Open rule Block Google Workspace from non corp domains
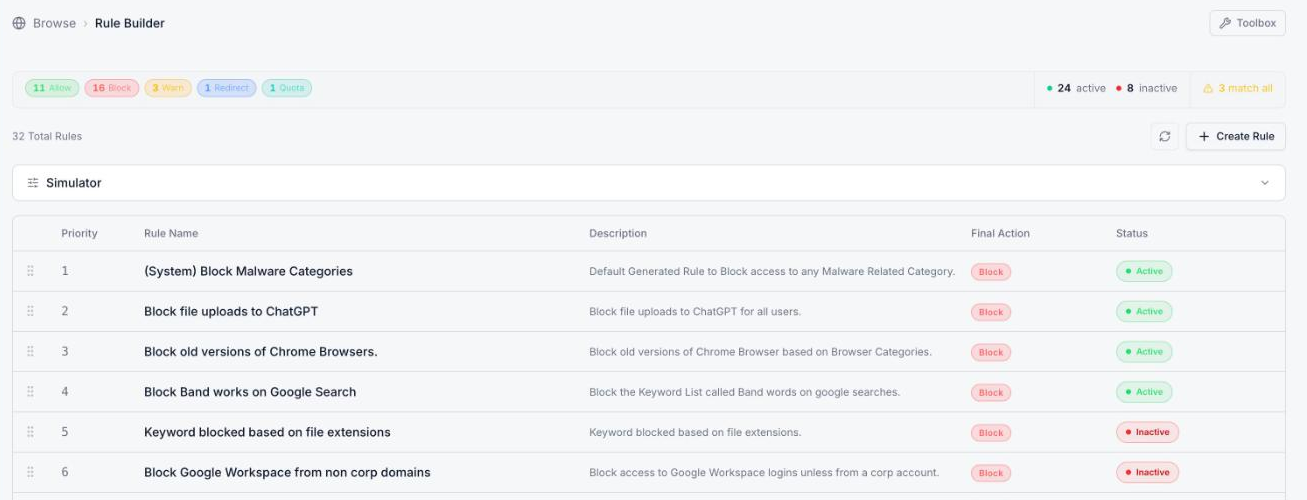The width and height of the screenshot is (1307, 500). point(287,472)
